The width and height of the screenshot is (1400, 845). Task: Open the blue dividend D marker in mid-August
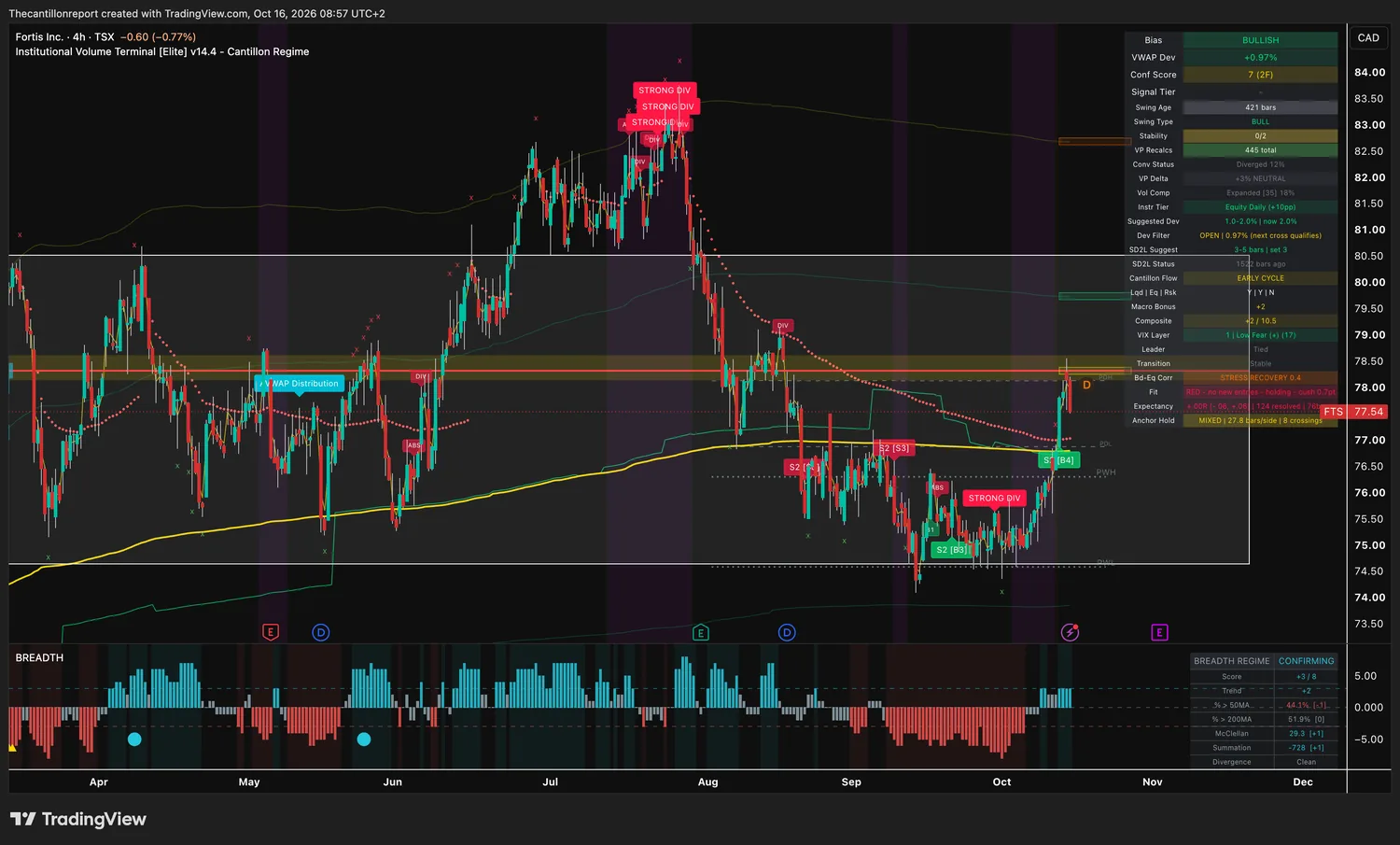(787, 632)
